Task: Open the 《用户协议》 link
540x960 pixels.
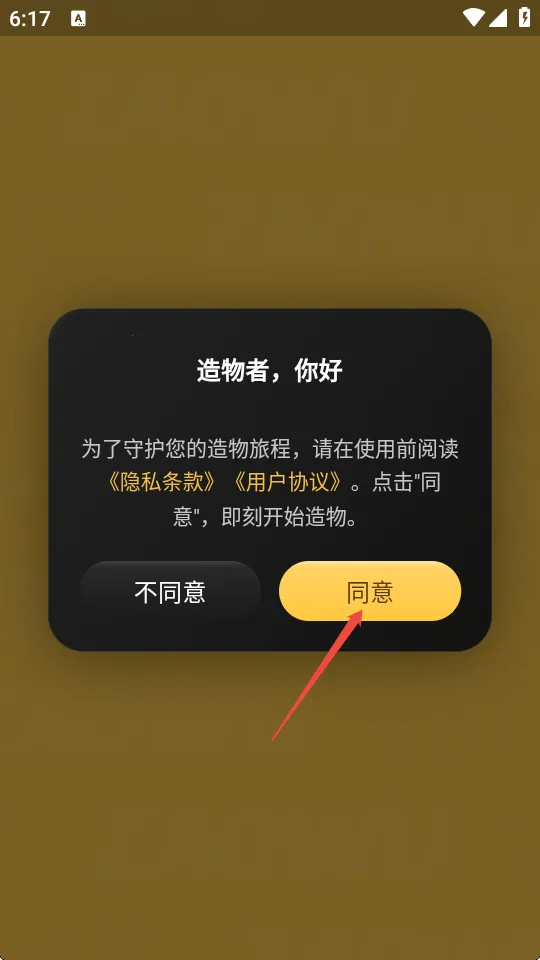Action: [287, 484]
